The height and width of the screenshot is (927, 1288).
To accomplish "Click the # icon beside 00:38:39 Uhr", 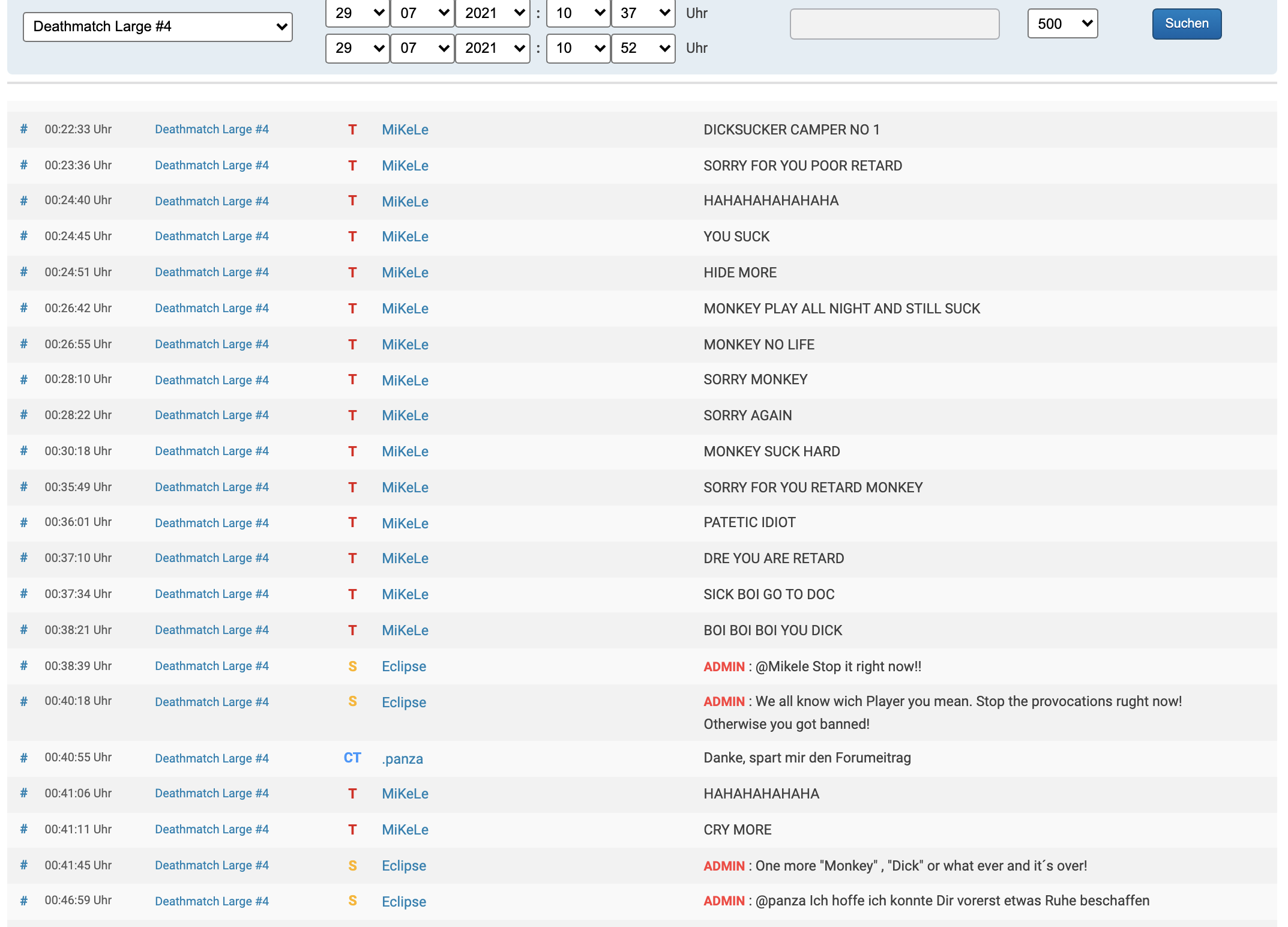I will coord(24,666).
